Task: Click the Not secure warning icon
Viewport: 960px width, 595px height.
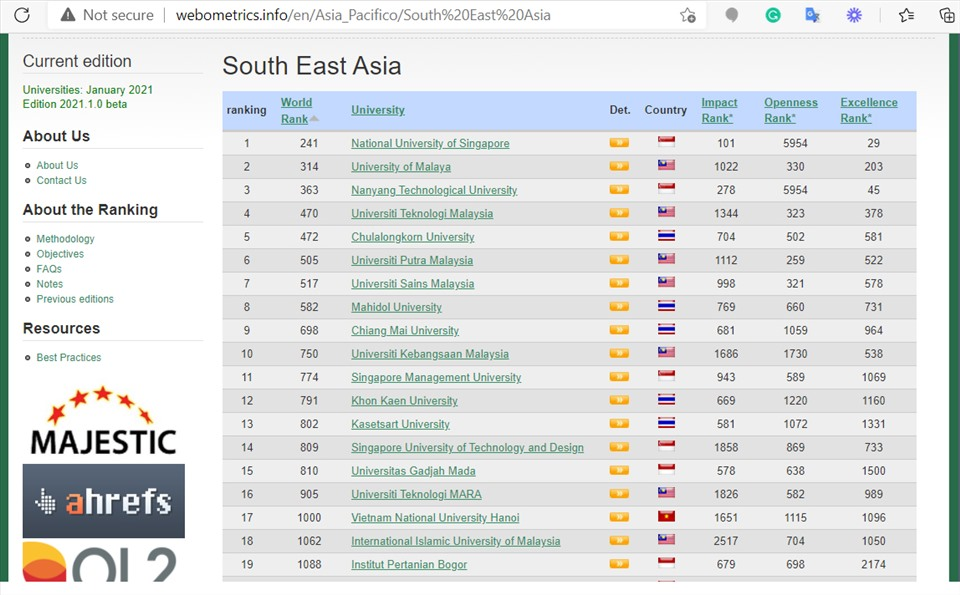Action: pos(68,15)
